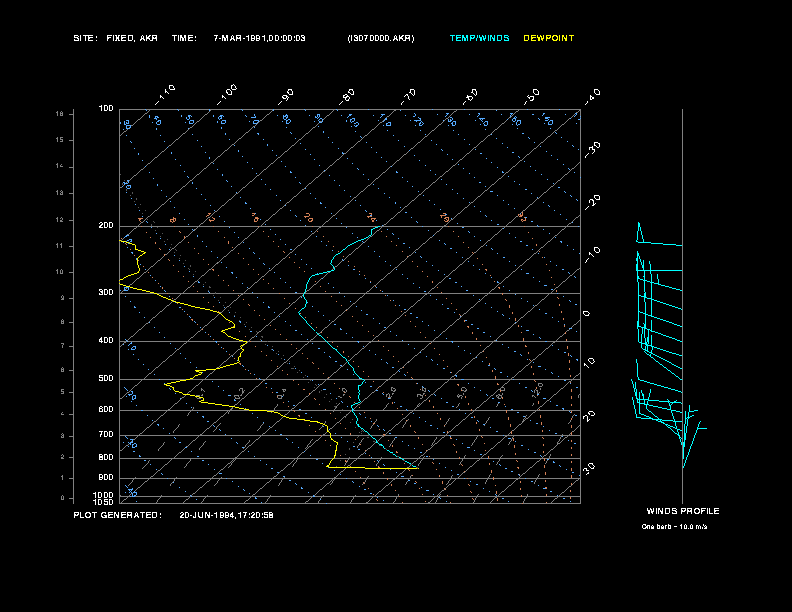Click the 15 label on height scale

tap(60, 140)
